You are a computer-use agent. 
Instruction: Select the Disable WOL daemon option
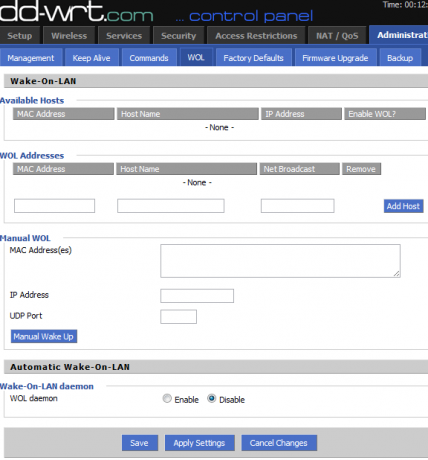click(x=212, y=398)
